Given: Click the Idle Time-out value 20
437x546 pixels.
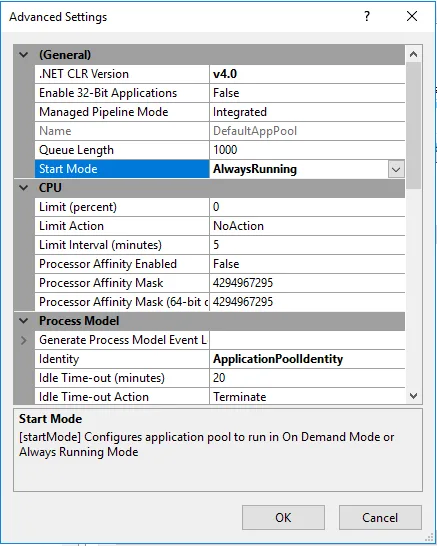Looking at the screenshot, I should click(x=307, y=378).
